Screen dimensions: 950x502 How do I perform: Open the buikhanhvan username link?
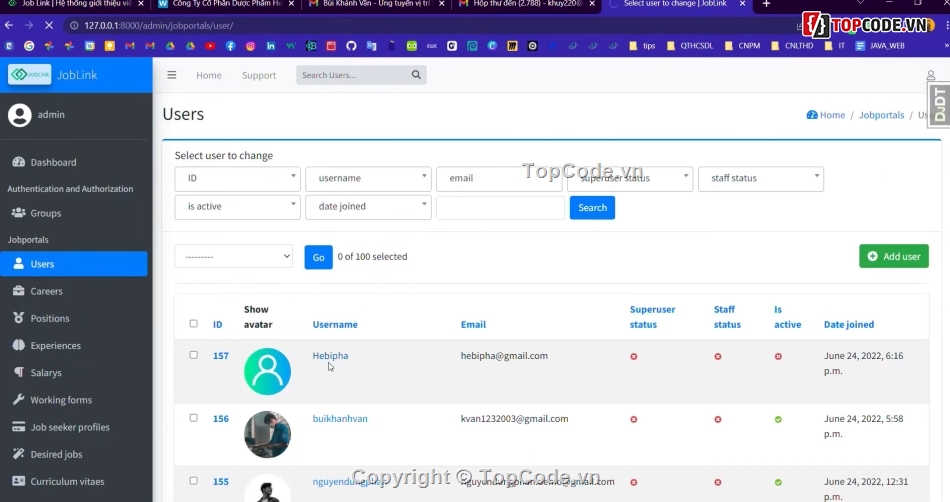tap(340, 418)
